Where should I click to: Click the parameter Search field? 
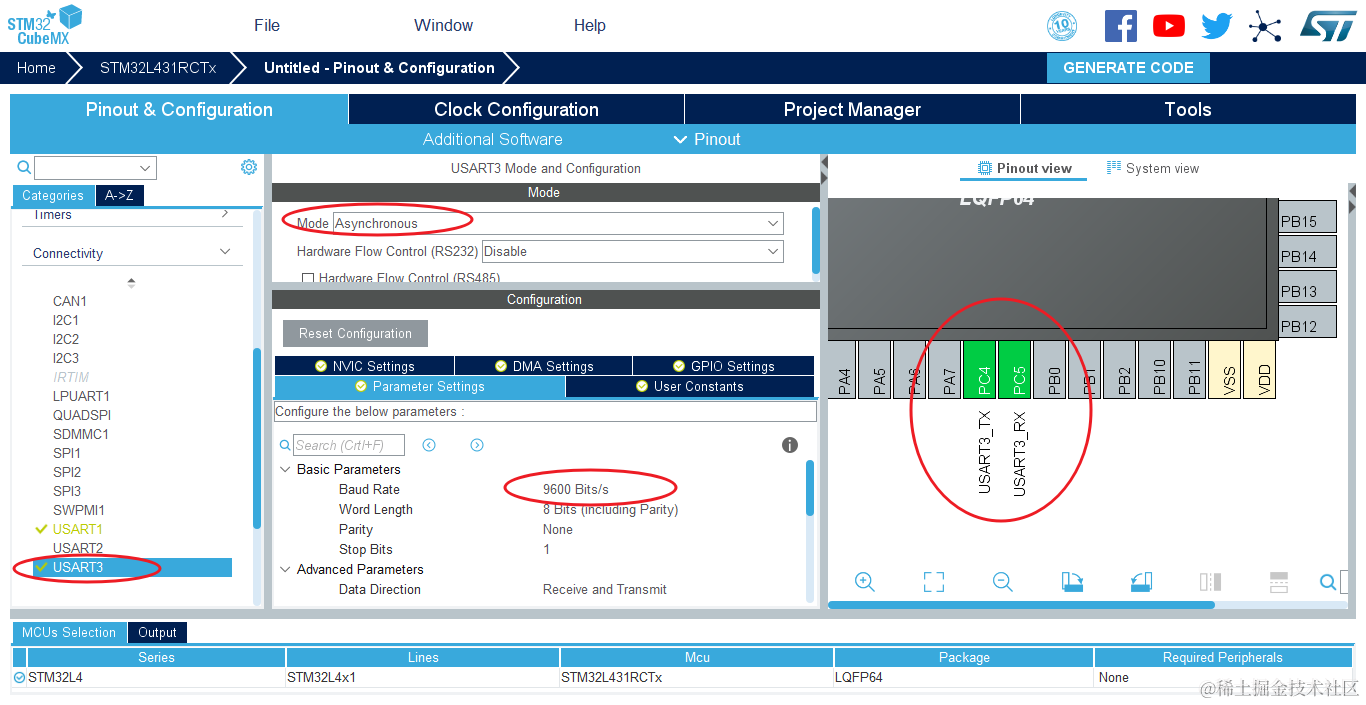pyautogui.click(x=349, y=445)
